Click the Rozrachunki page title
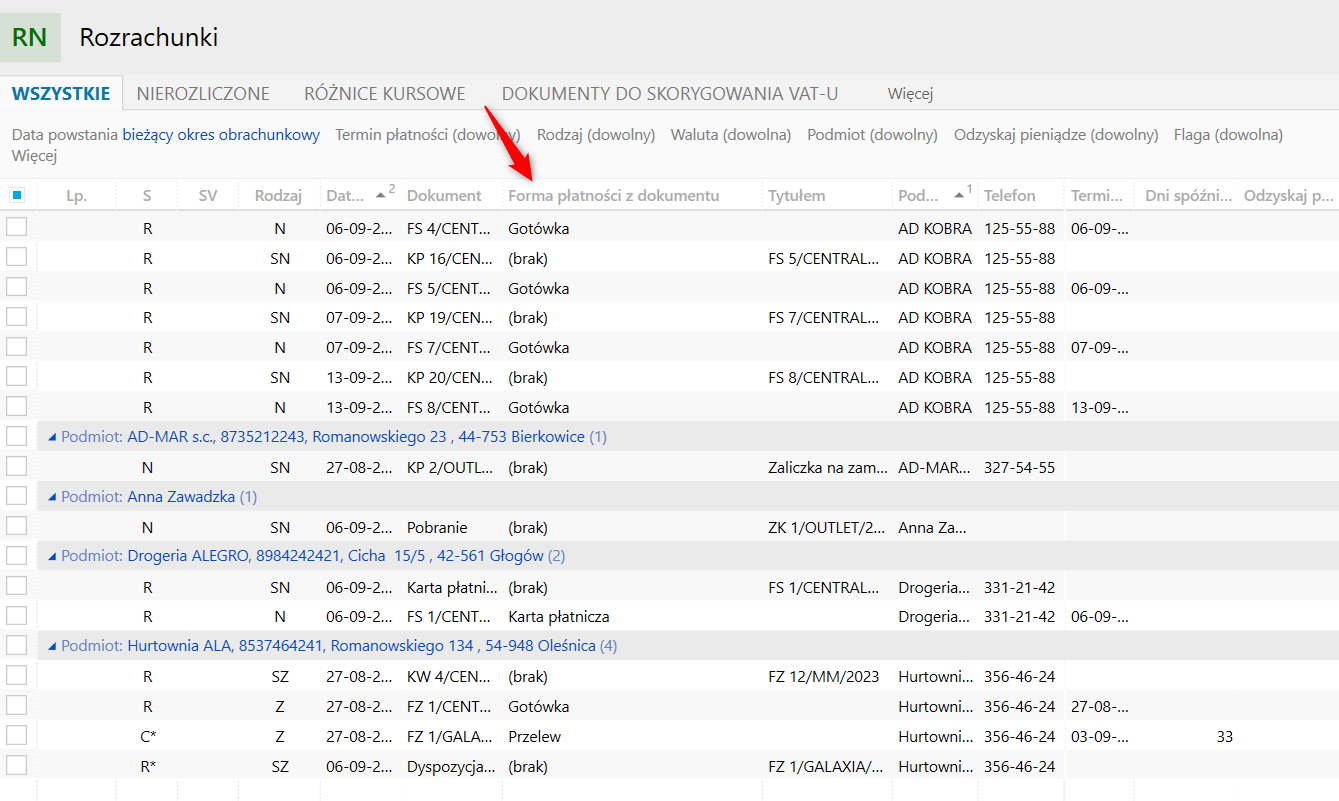 click(149, 38)
